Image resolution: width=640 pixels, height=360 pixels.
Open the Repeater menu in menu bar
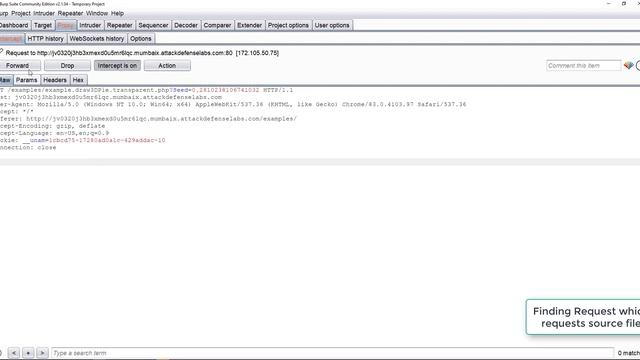(70, 13)
